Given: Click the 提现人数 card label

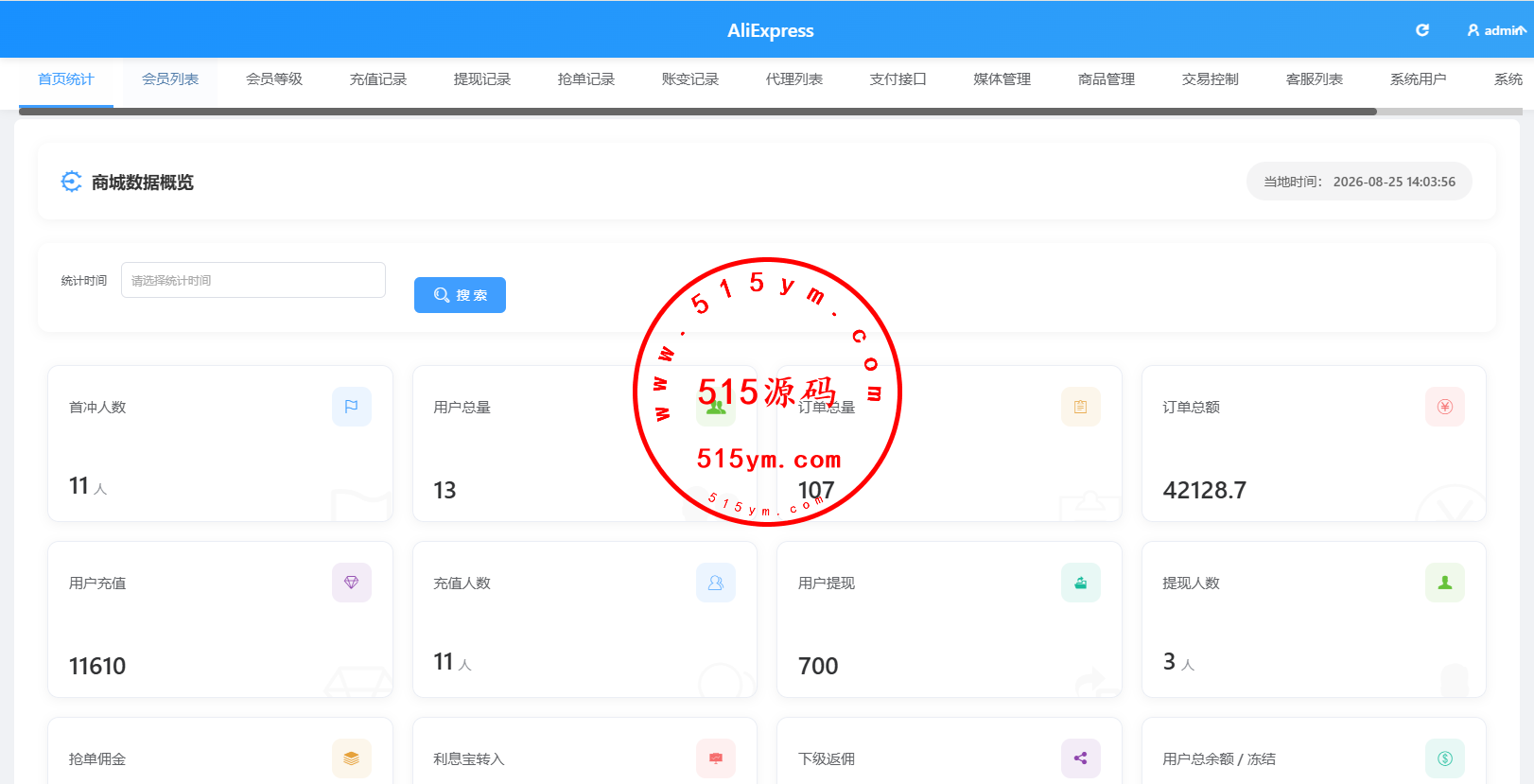Looking at the screenshot, I should tap(1192, 584).
